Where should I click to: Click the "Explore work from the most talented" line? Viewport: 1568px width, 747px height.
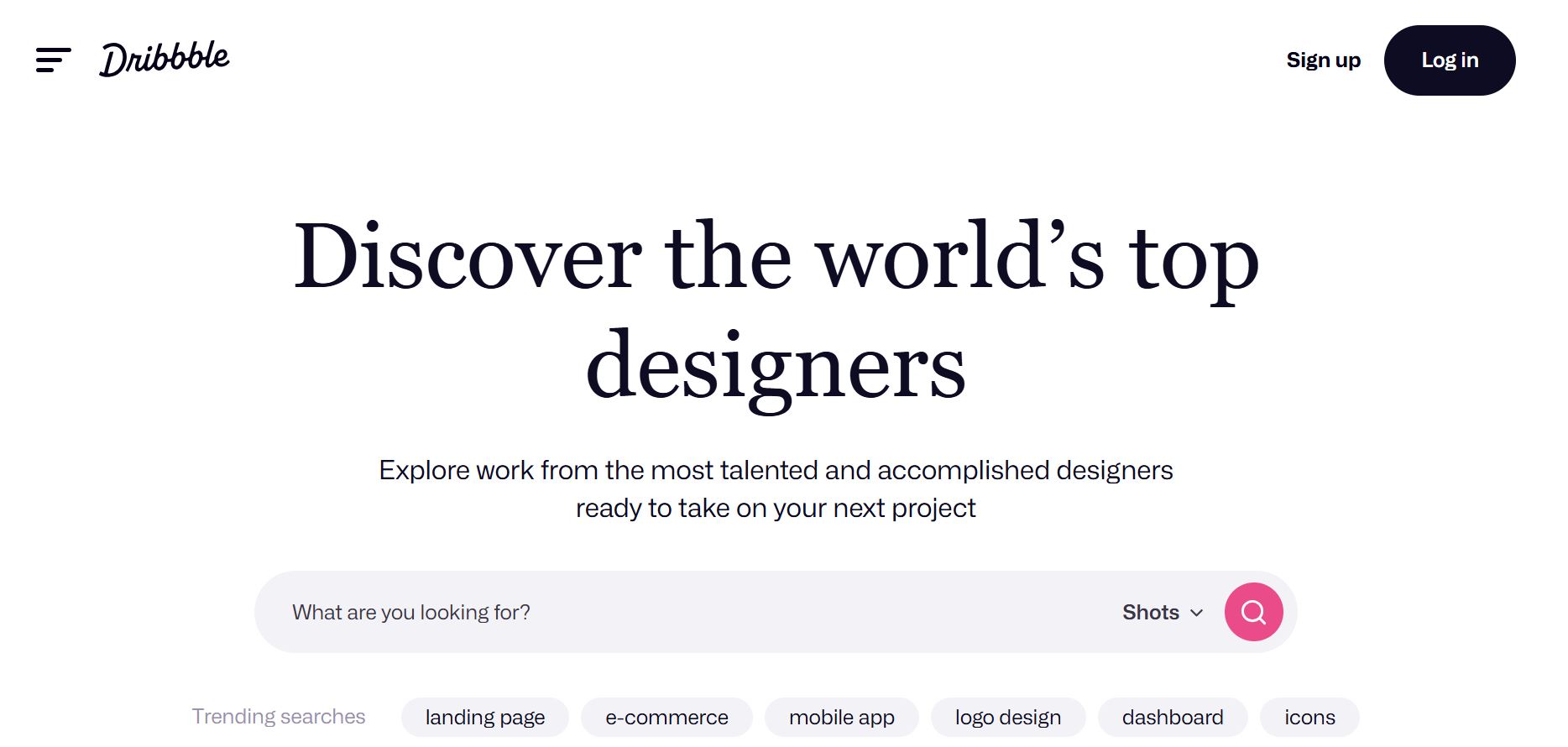(776, 470)
